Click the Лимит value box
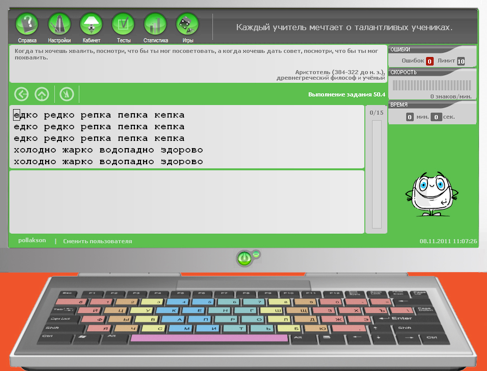The image size is (487, 371). (x=461, y=61)
